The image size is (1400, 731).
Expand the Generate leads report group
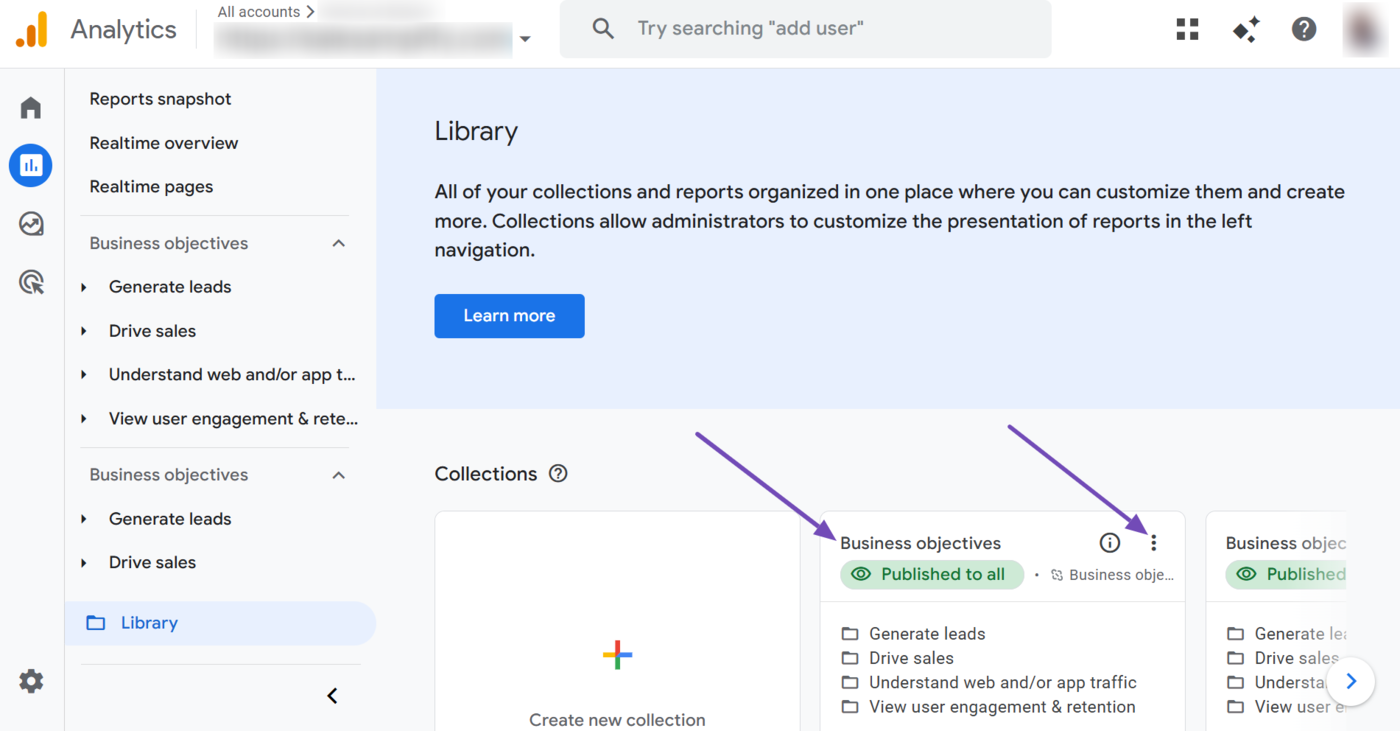84,287
